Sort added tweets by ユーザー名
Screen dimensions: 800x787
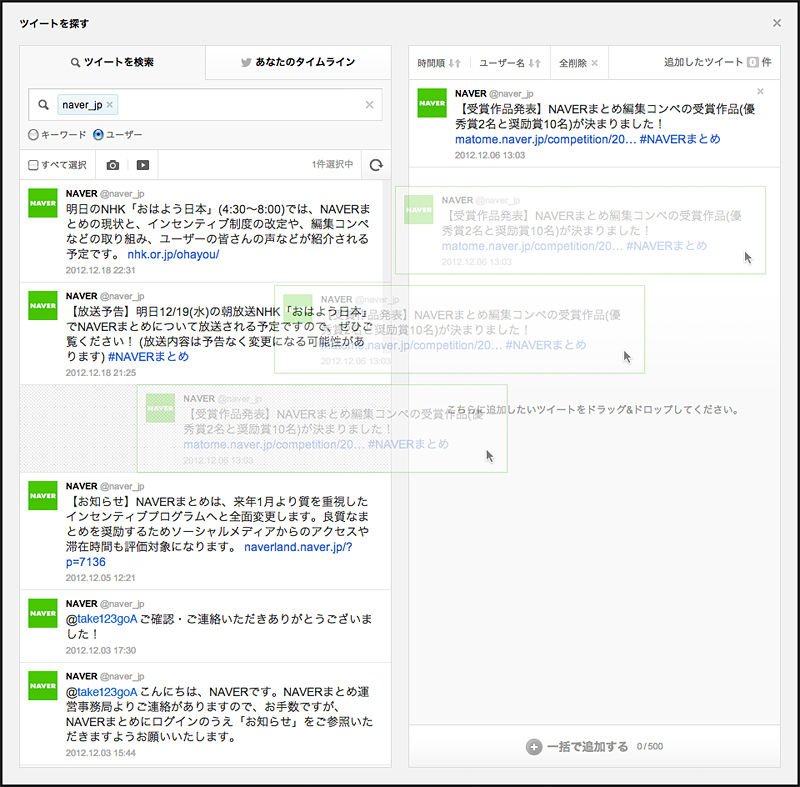pos(510,63)
